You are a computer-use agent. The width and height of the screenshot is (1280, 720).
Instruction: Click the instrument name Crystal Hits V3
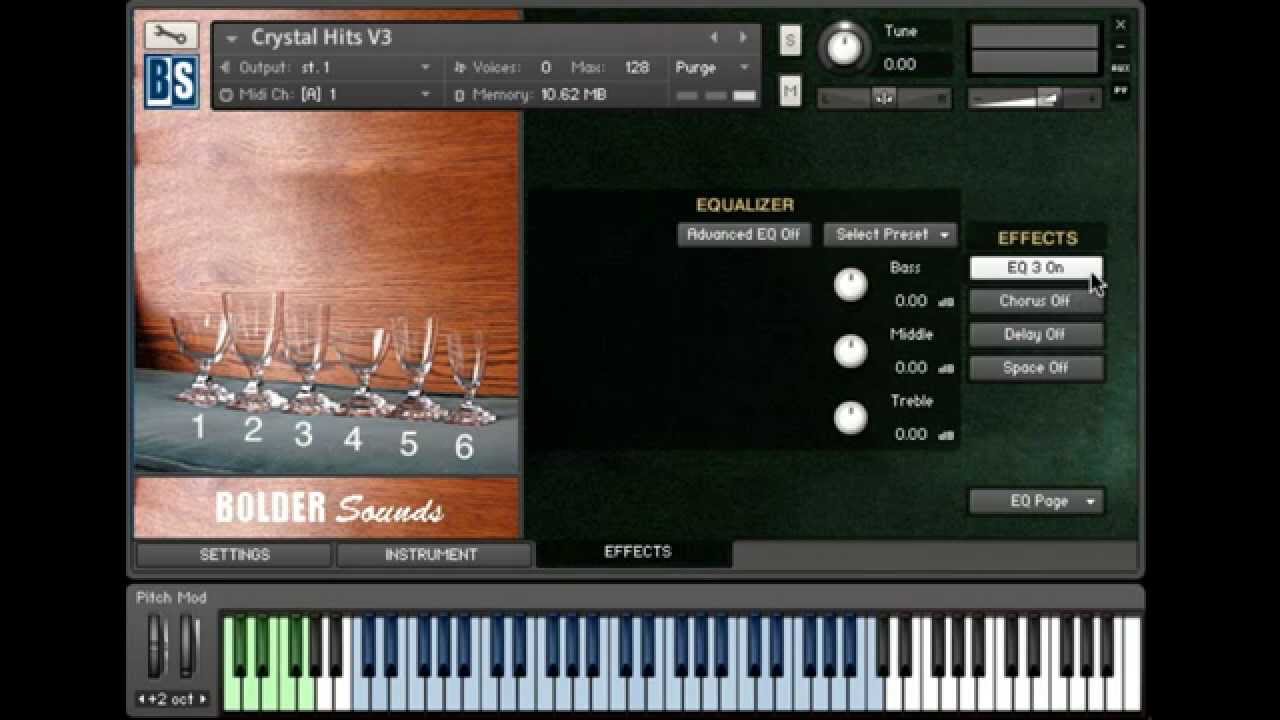click(321, 38)
